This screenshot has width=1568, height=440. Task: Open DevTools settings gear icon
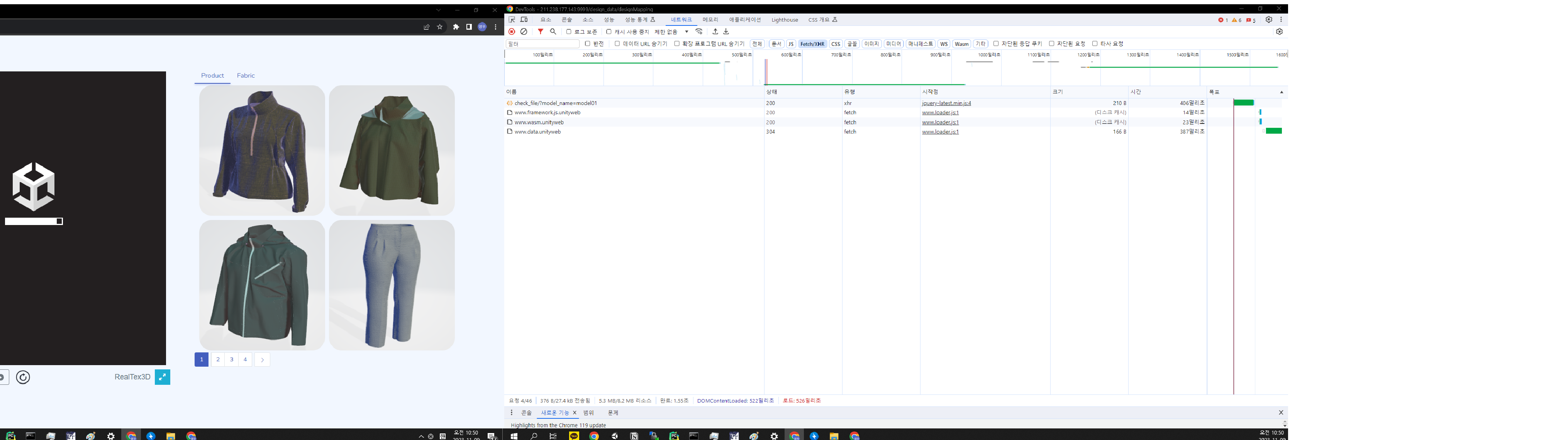pyautogui.click(x=1268, y=19)
